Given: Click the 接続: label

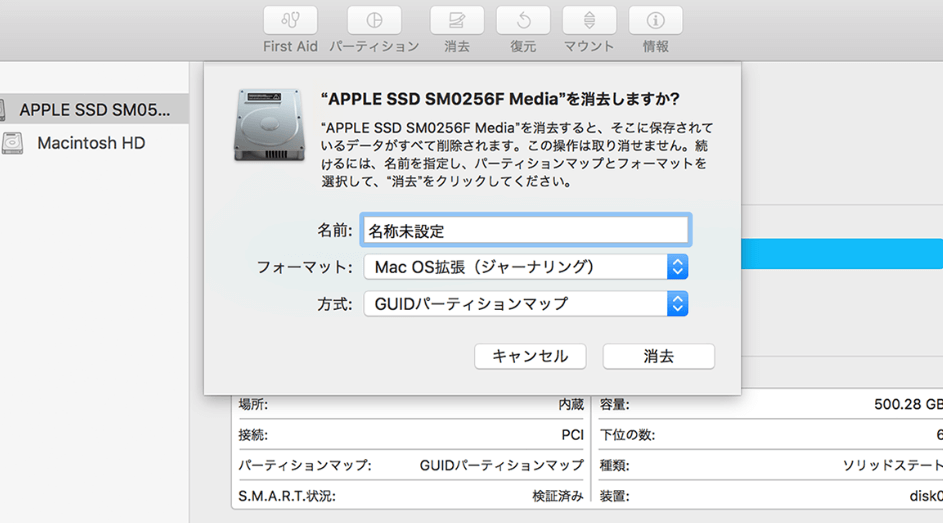Looking at the screenshot, I should (x=253, y=435).
